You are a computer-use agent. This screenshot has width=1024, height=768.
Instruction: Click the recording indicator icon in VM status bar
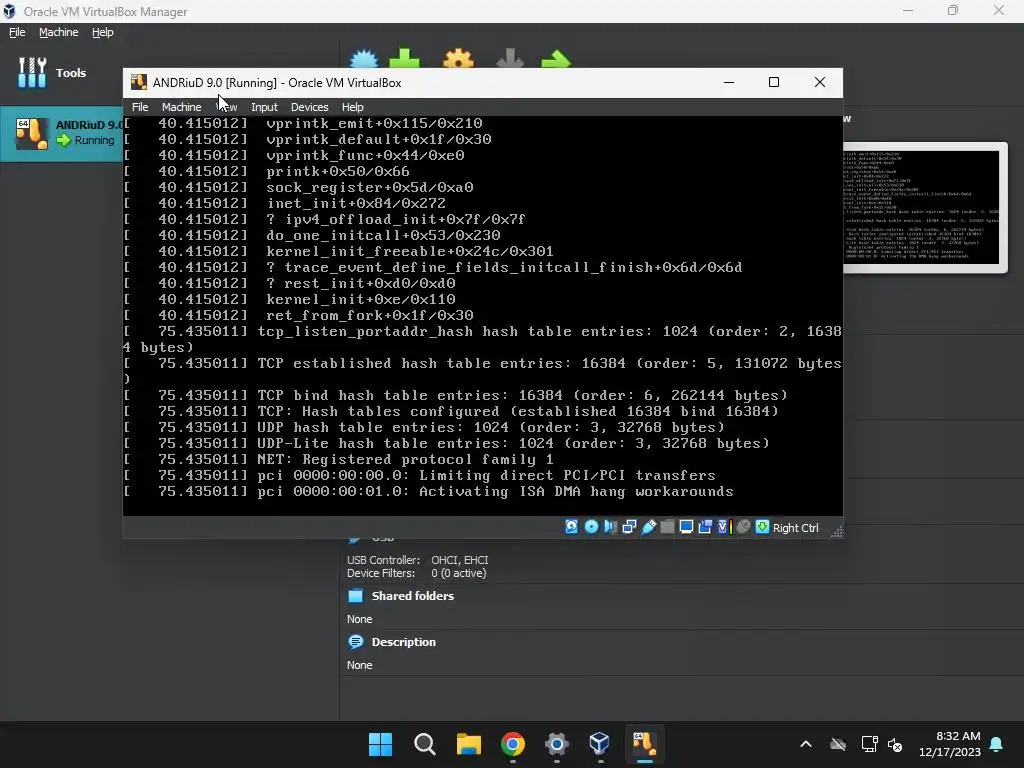click(x=705, y=527)
